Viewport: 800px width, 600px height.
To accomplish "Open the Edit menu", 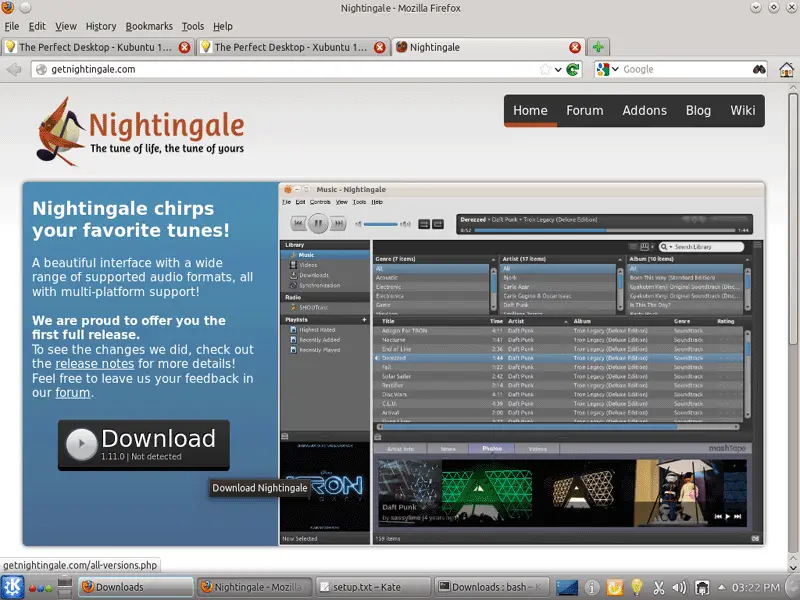I will pyautogui.click(x=37, y=26).
